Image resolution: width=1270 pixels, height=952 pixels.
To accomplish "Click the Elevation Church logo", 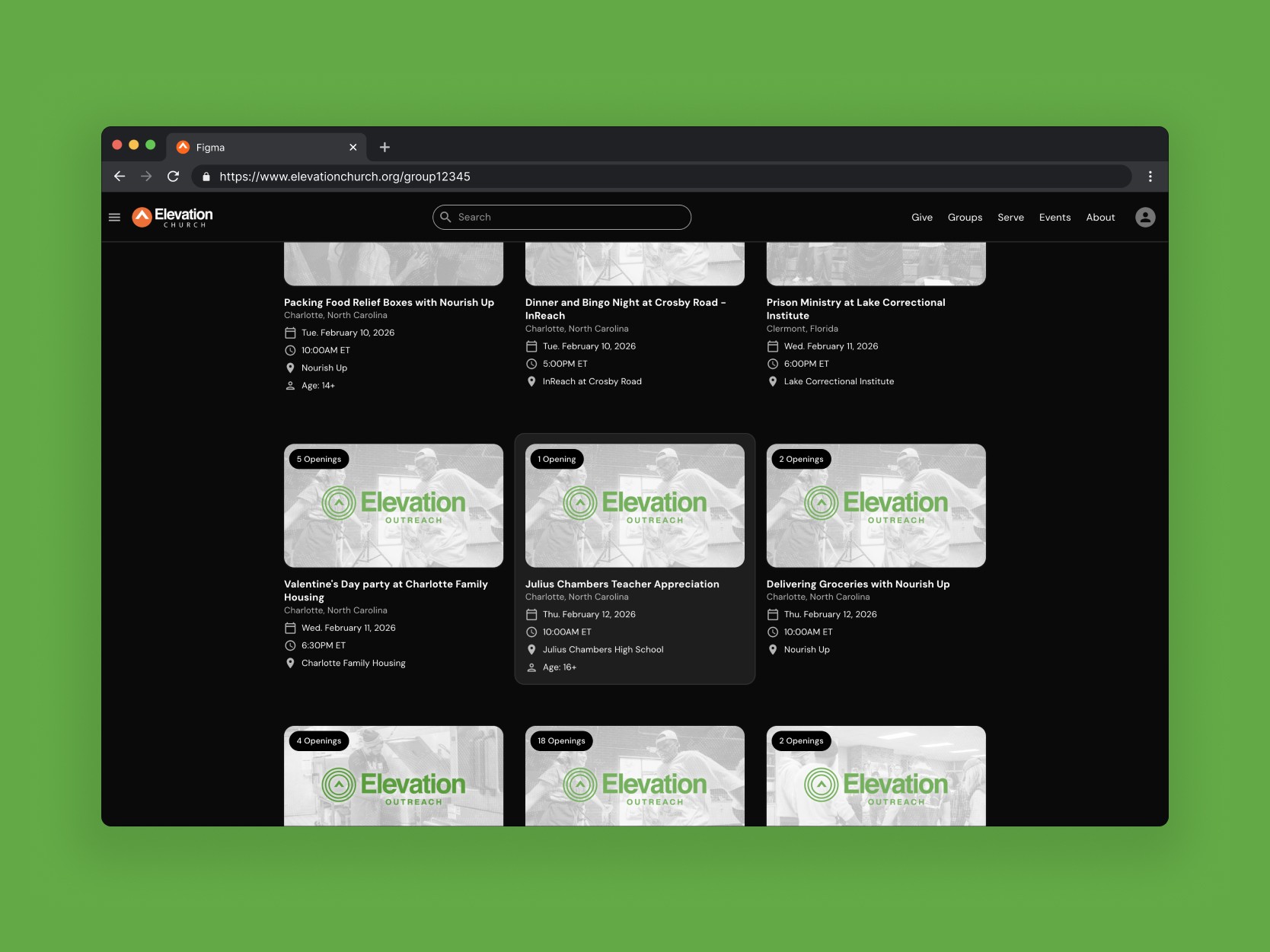I will (173, 218).
